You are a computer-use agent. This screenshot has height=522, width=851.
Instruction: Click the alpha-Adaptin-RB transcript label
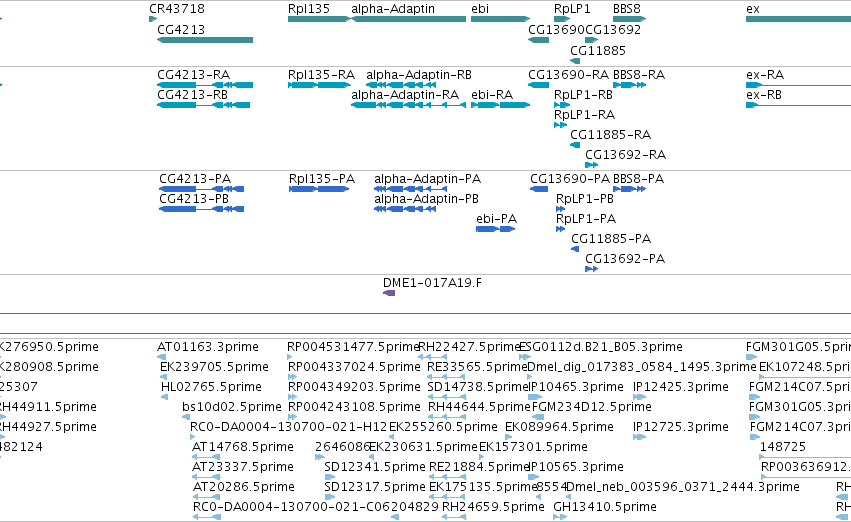pyautogui.click(x=419, y=74)
